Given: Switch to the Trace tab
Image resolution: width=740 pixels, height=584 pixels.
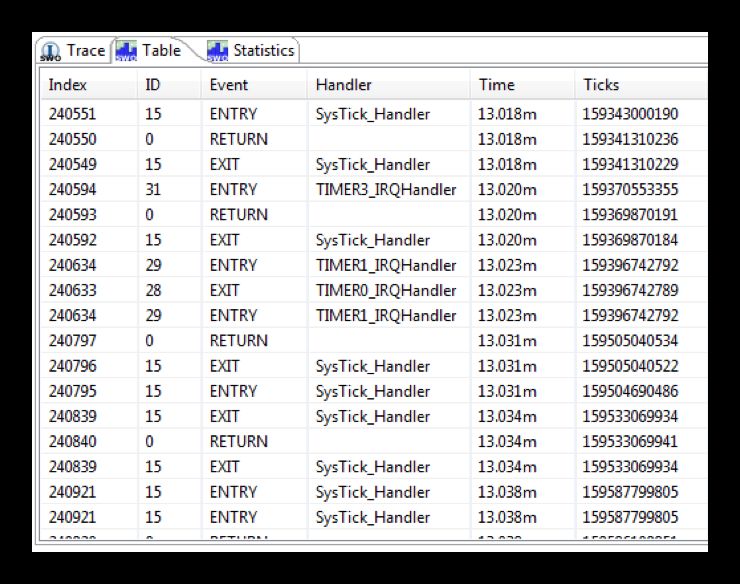Looking at the screenshot, I should 74,50.
